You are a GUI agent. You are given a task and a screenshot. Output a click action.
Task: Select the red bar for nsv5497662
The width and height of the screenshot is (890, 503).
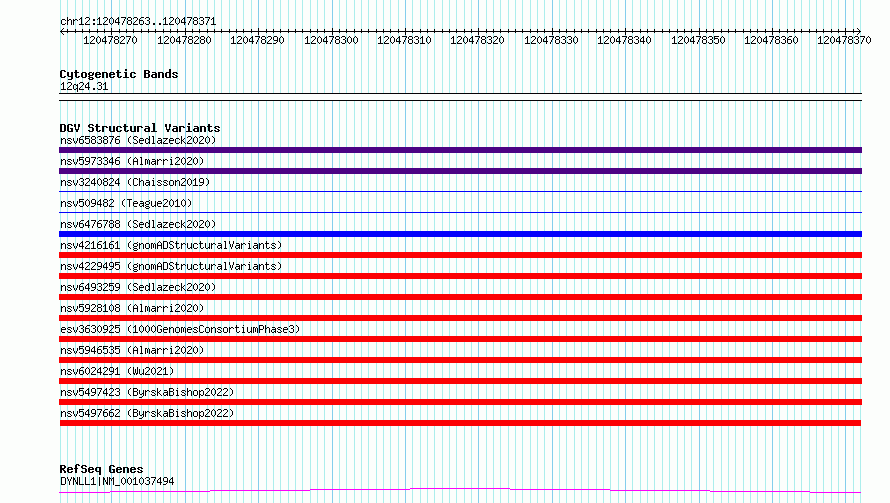click(460, 423)
